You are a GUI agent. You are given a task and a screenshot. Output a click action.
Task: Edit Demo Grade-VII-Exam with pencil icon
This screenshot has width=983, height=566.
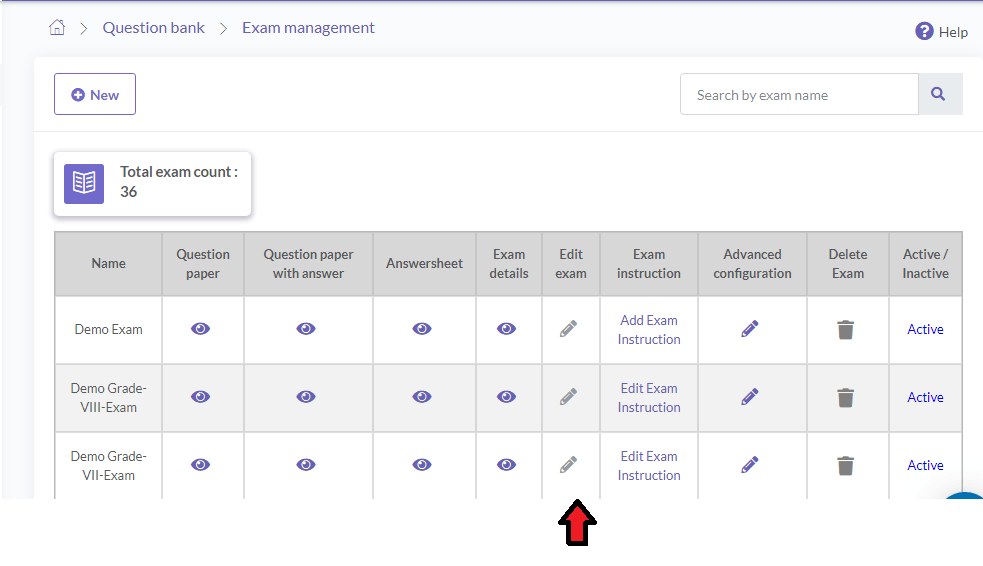tap(569, 464)
